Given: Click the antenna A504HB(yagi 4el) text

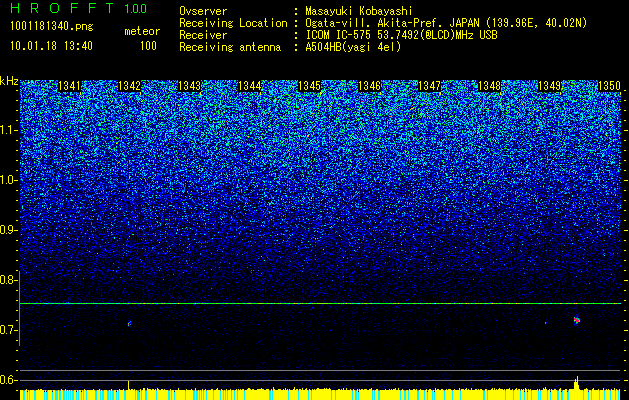Looking at the screenshot, I should tap(353, 47).
